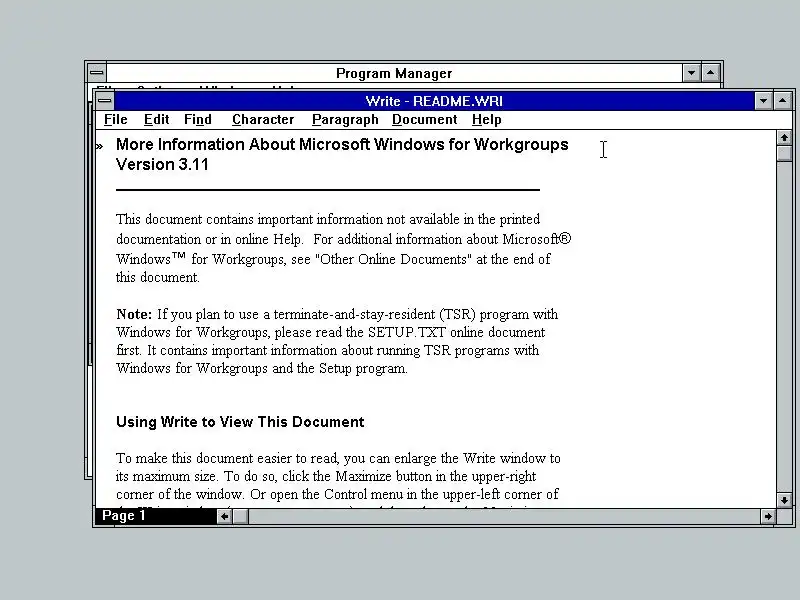Click the bold 'Note:' word
The width and height of the screenshot is (800, 600).
pos(134,314)
